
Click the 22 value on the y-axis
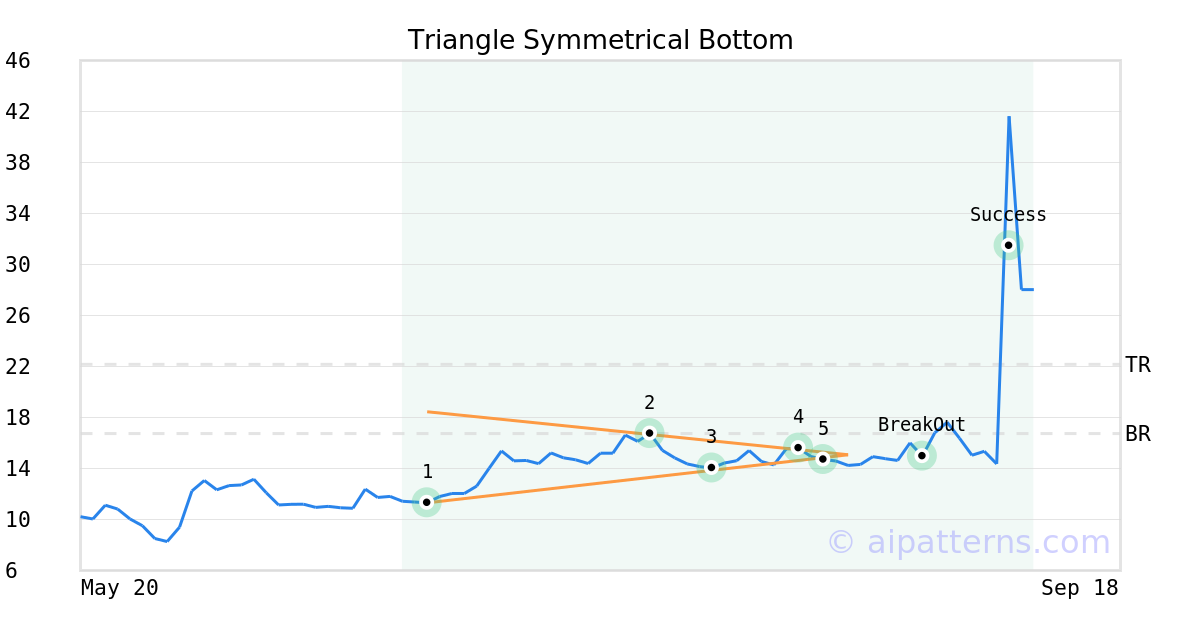click(x=18, y=367)
